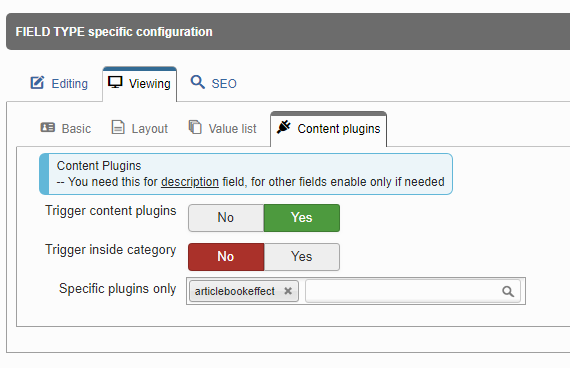This screenshot has width=570, height=368.
Task: Click the Layout document icon
Action: pyautogui.click(x=118, y=128)
